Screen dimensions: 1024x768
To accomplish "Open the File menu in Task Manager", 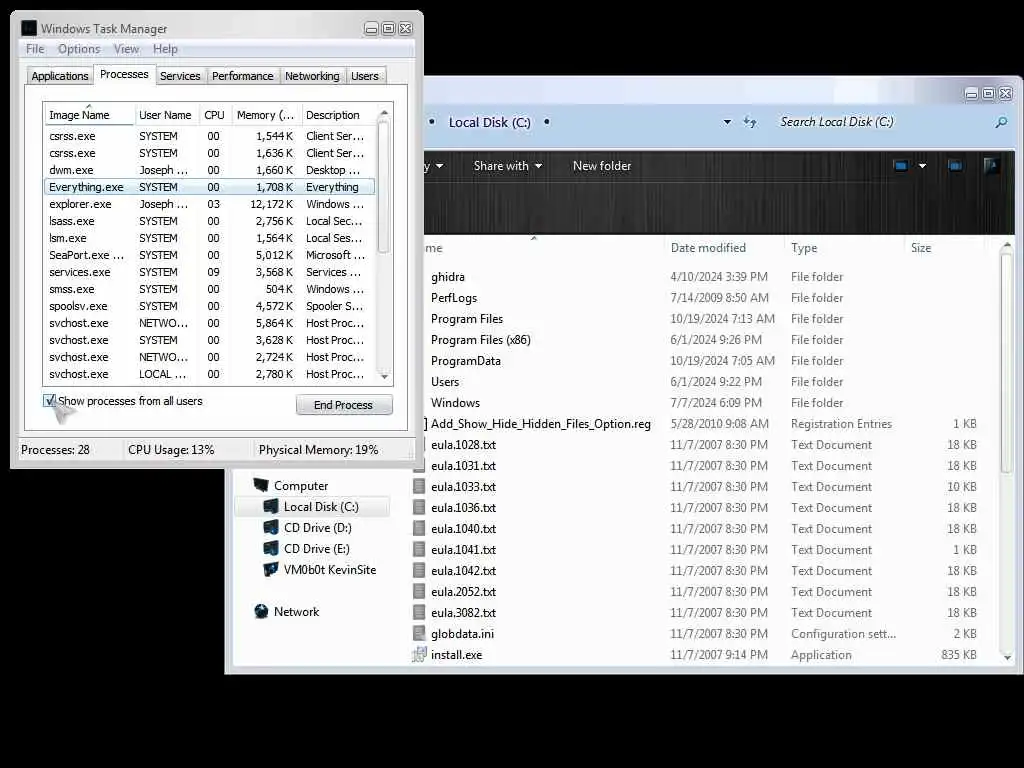I will (35, 49).
